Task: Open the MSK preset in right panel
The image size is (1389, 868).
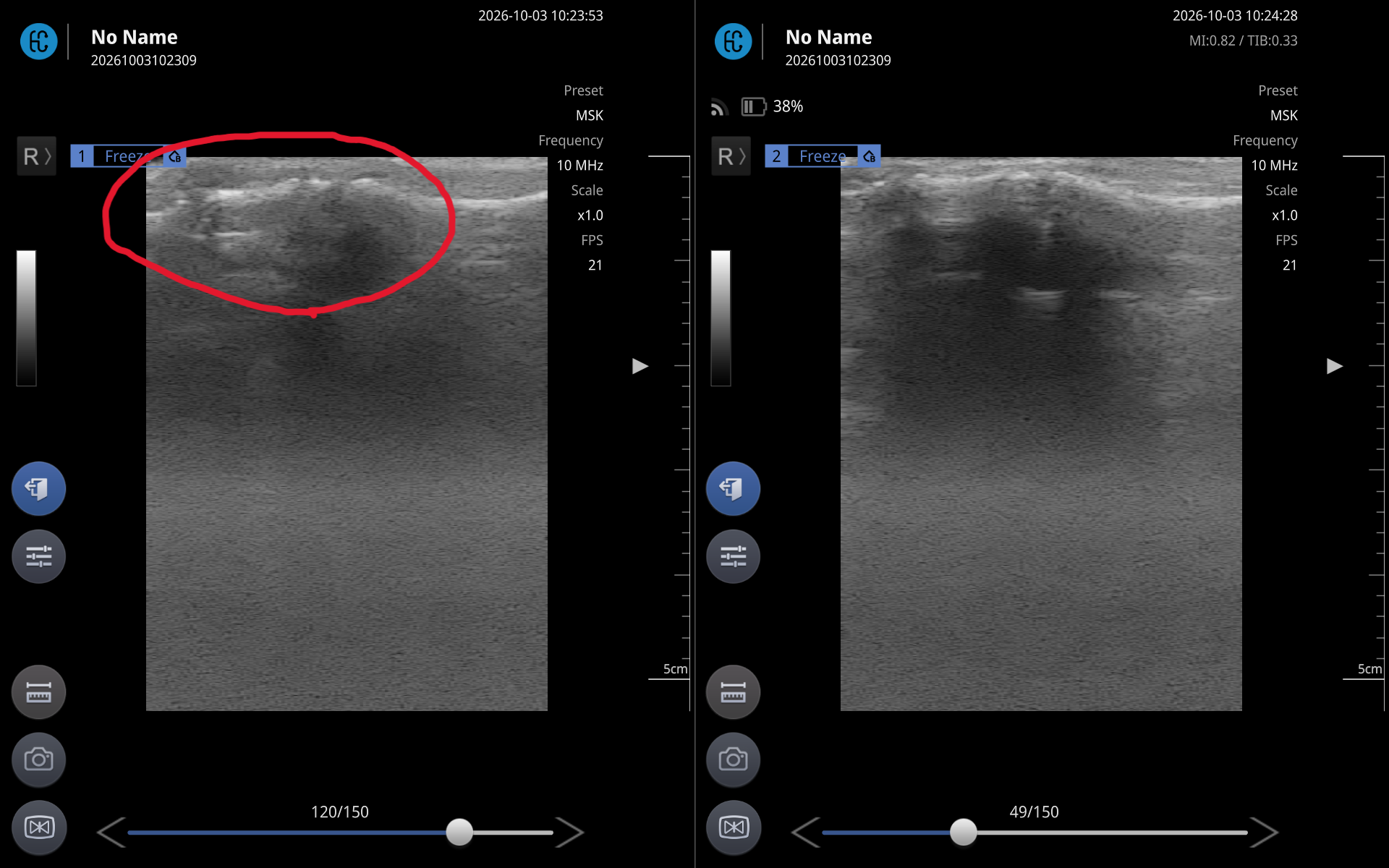Action: click(1283, 116)
